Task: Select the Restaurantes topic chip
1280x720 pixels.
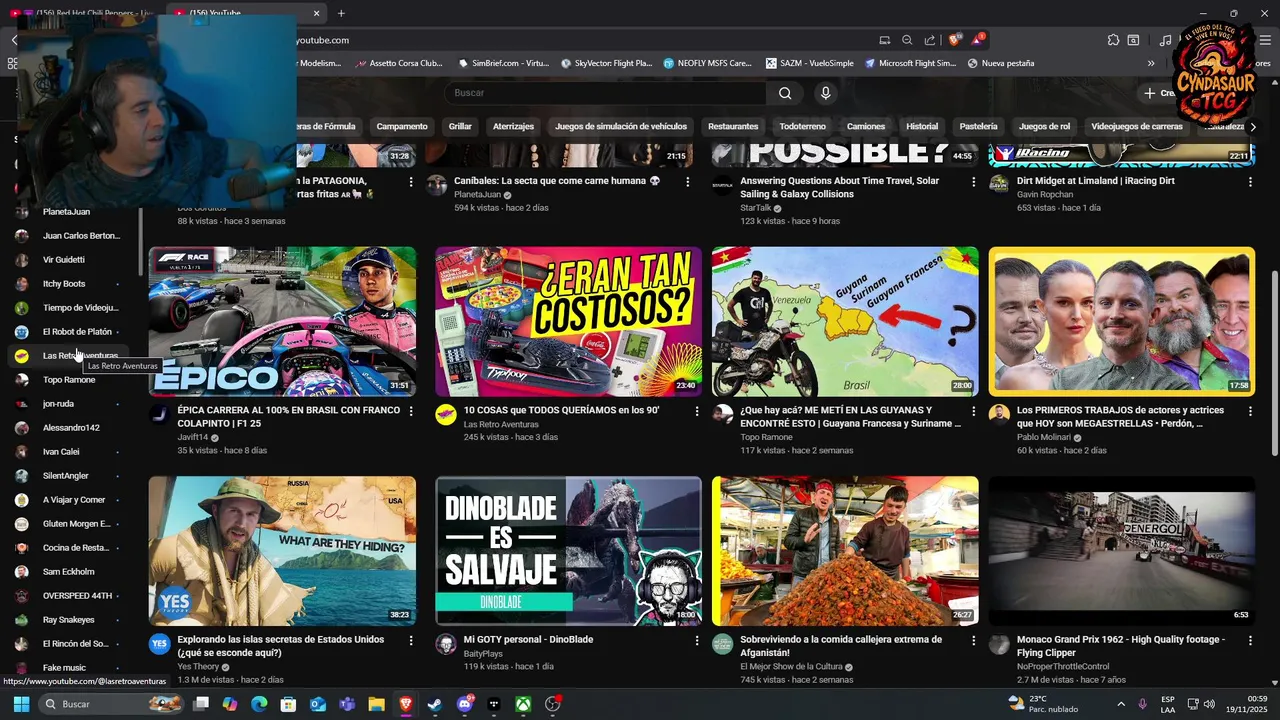Action: 733,127
